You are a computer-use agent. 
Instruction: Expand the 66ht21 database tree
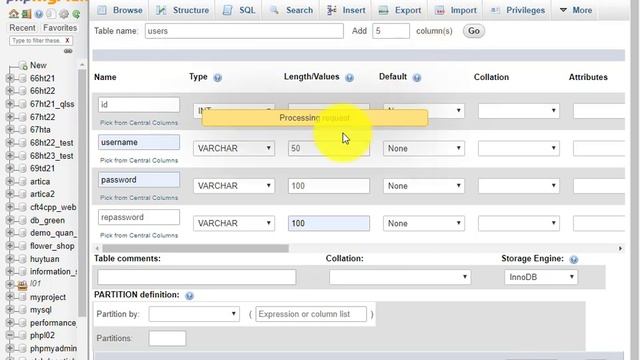tap(10, 78)
